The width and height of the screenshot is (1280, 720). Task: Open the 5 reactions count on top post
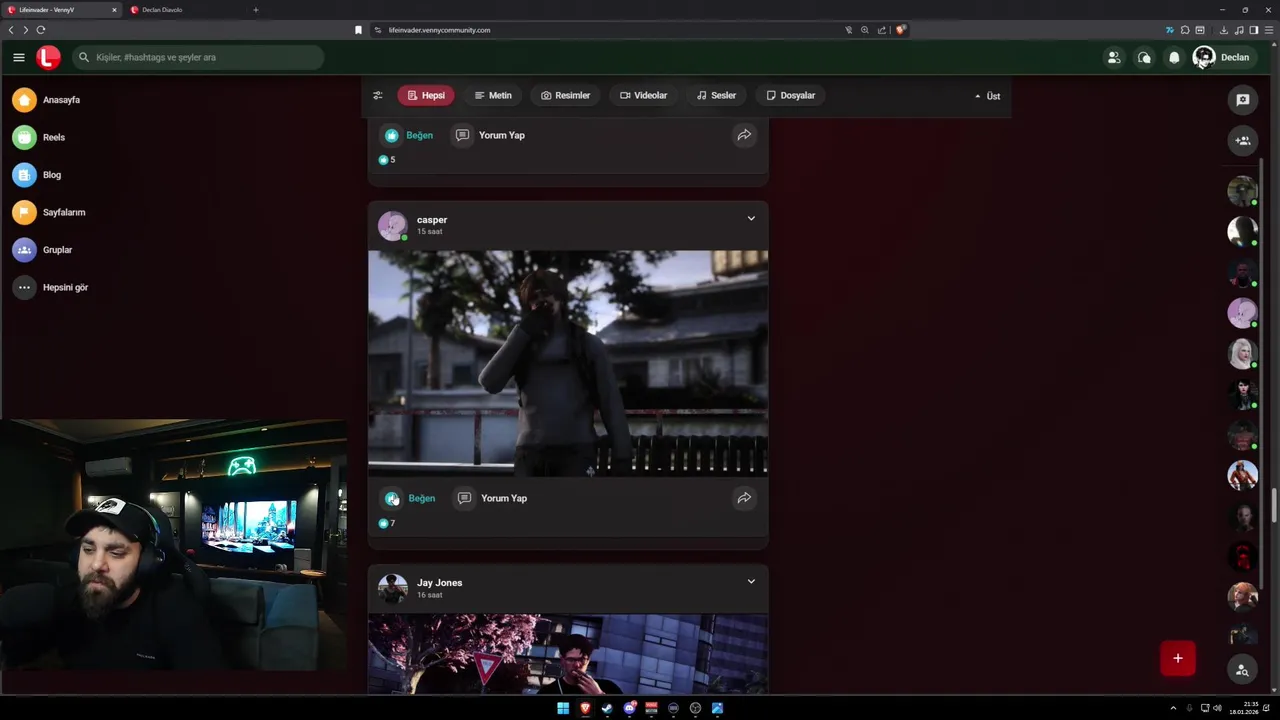387,160
